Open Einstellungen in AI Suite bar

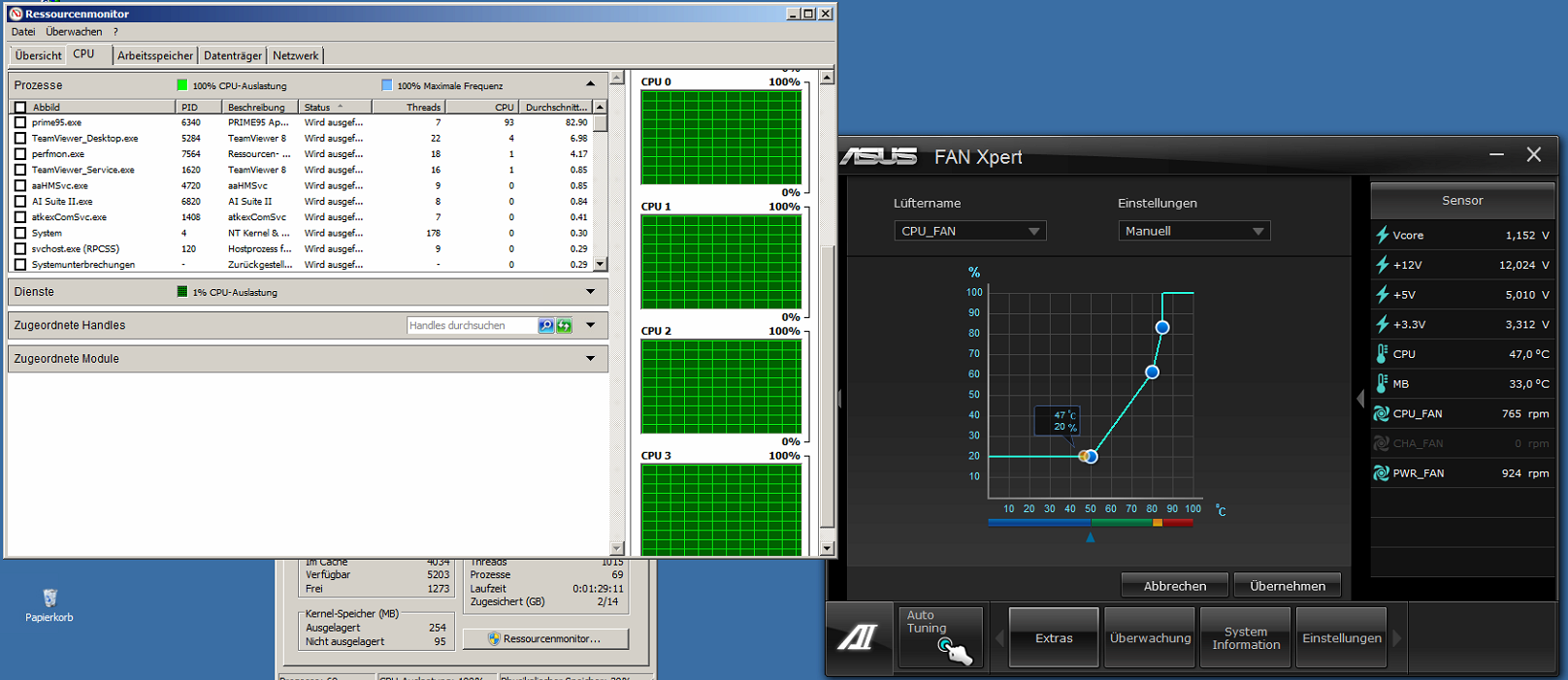(x=1342, y=637)
